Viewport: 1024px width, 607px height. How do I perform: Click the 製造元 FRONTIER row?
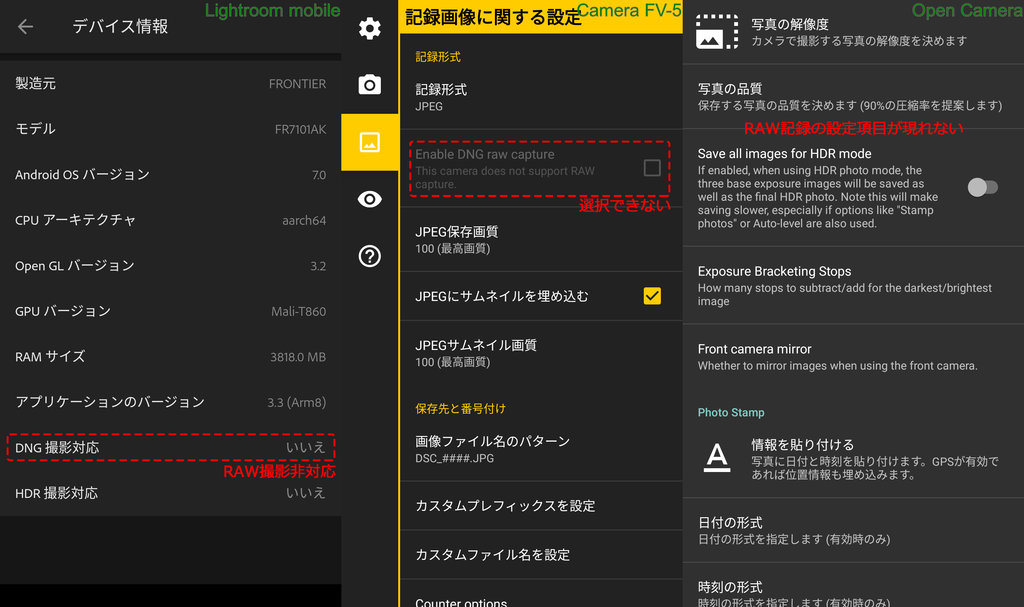170,84
